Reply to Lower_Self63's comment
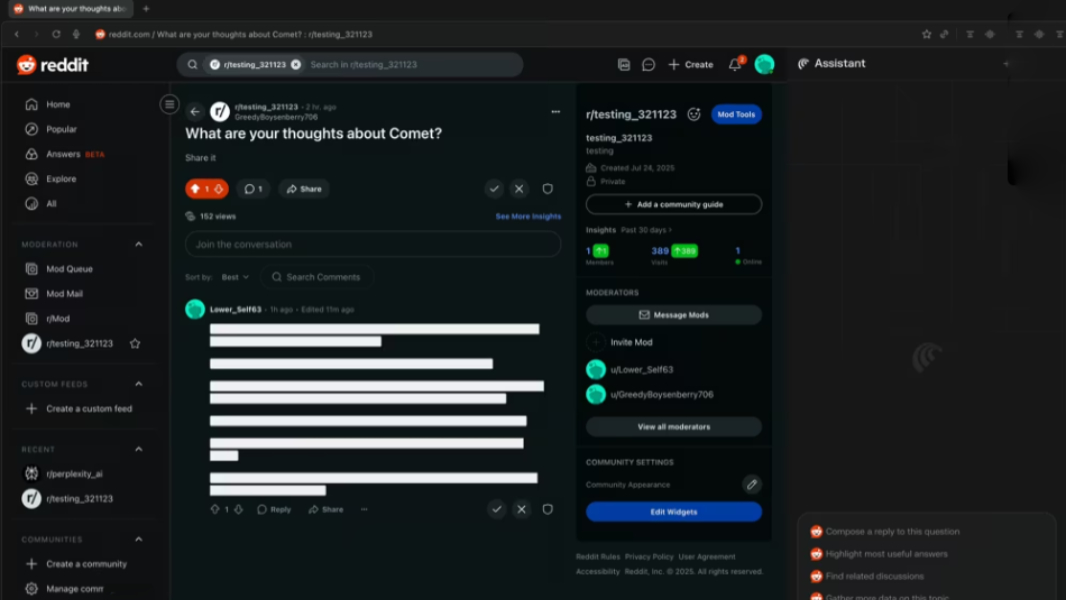This screenshot has width=1066, height=600. click(274, 509)
